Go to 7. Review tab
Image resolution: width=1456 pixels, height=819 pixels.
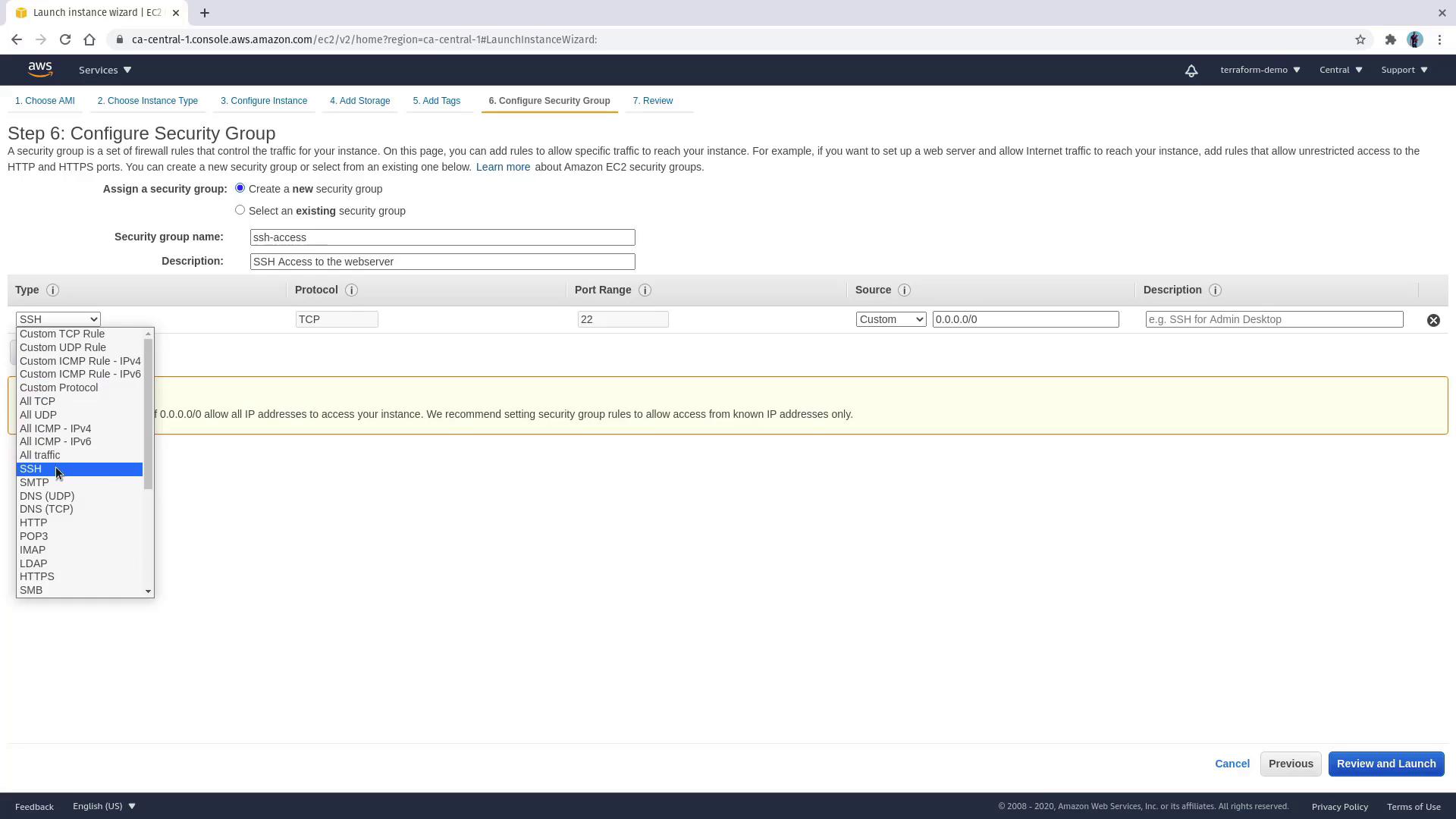(x=653, y=101)
